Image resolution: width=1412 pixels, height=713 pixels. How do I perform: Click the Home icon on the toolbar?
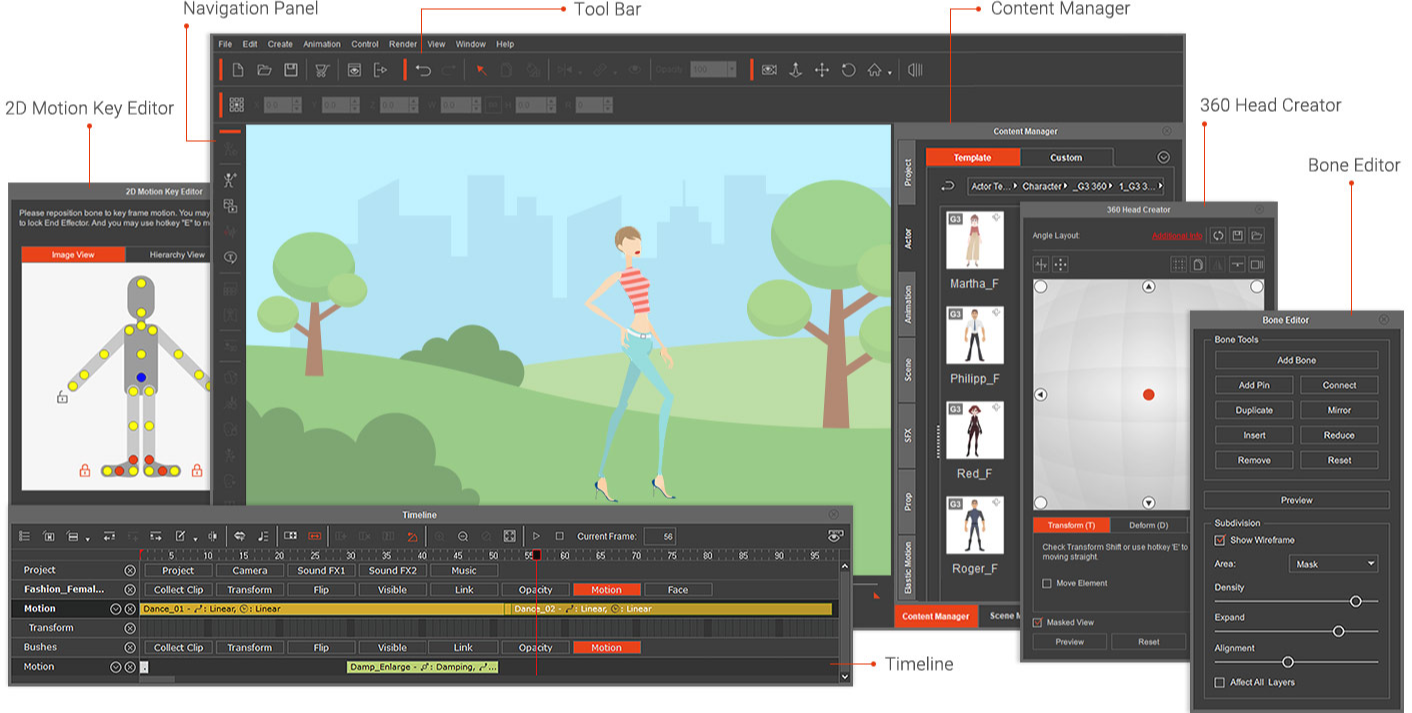pos(875,69)
